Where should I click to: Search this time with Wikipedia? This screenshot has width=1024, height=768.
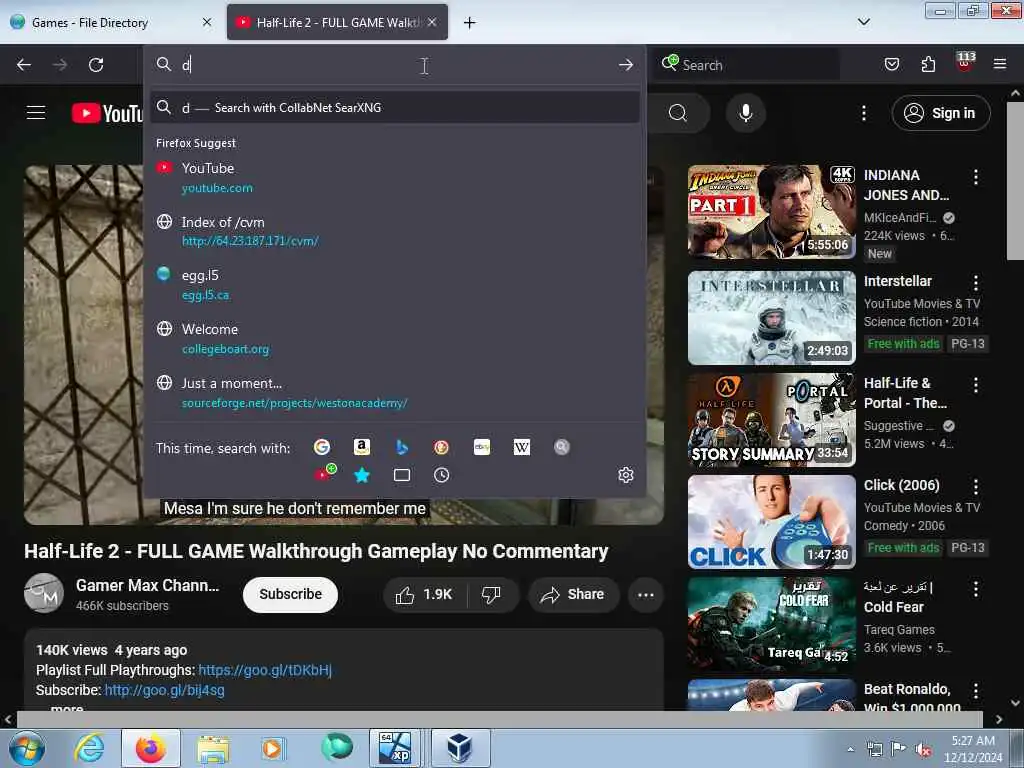(x=522, y=447)
